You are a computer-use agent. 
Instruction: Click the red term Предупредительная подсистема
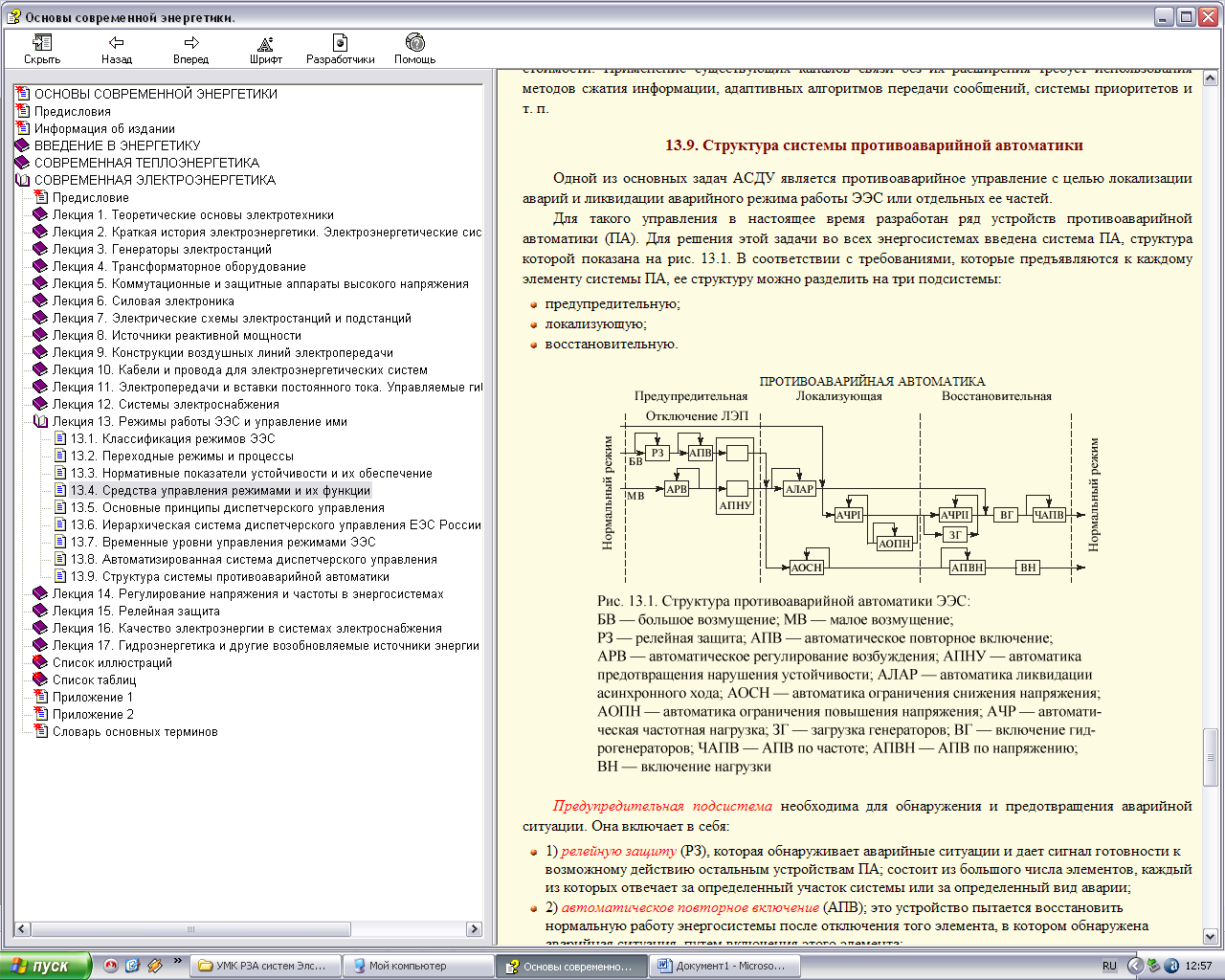(662, 806)
